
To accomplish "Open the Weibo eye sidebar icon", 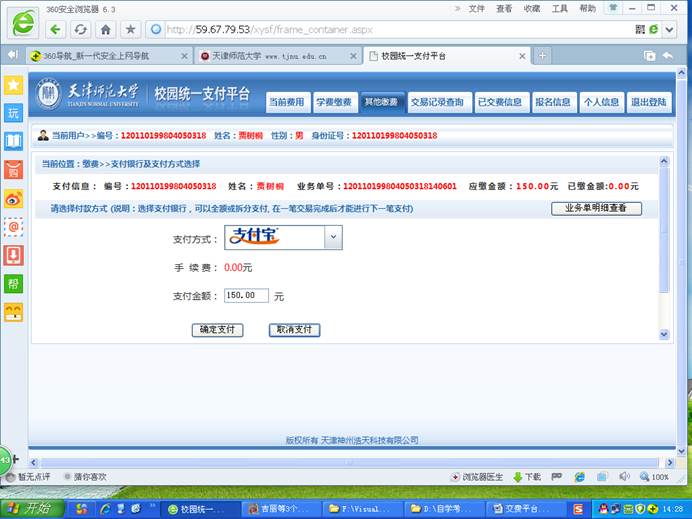I will (x=13, y=199).
